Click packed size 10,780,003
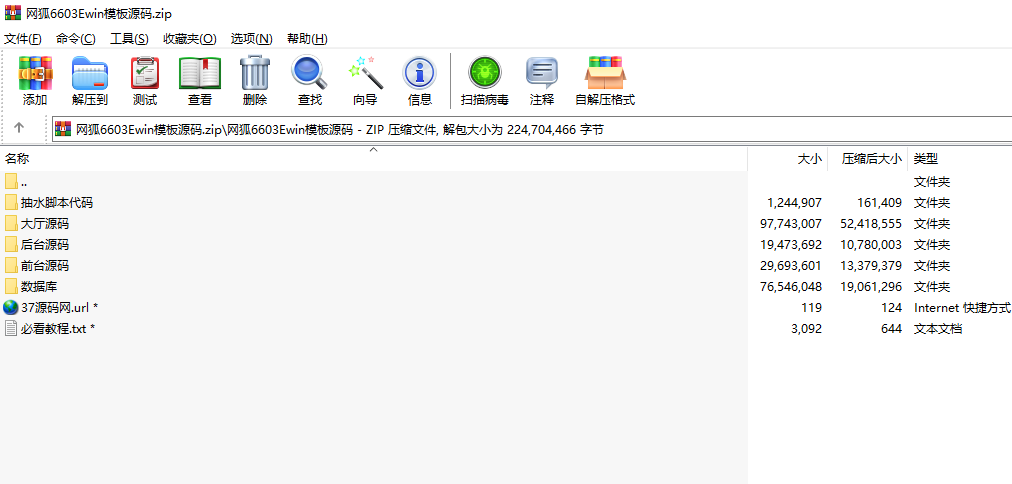This screenshot has width=1012, height=484. click(871, 245)
